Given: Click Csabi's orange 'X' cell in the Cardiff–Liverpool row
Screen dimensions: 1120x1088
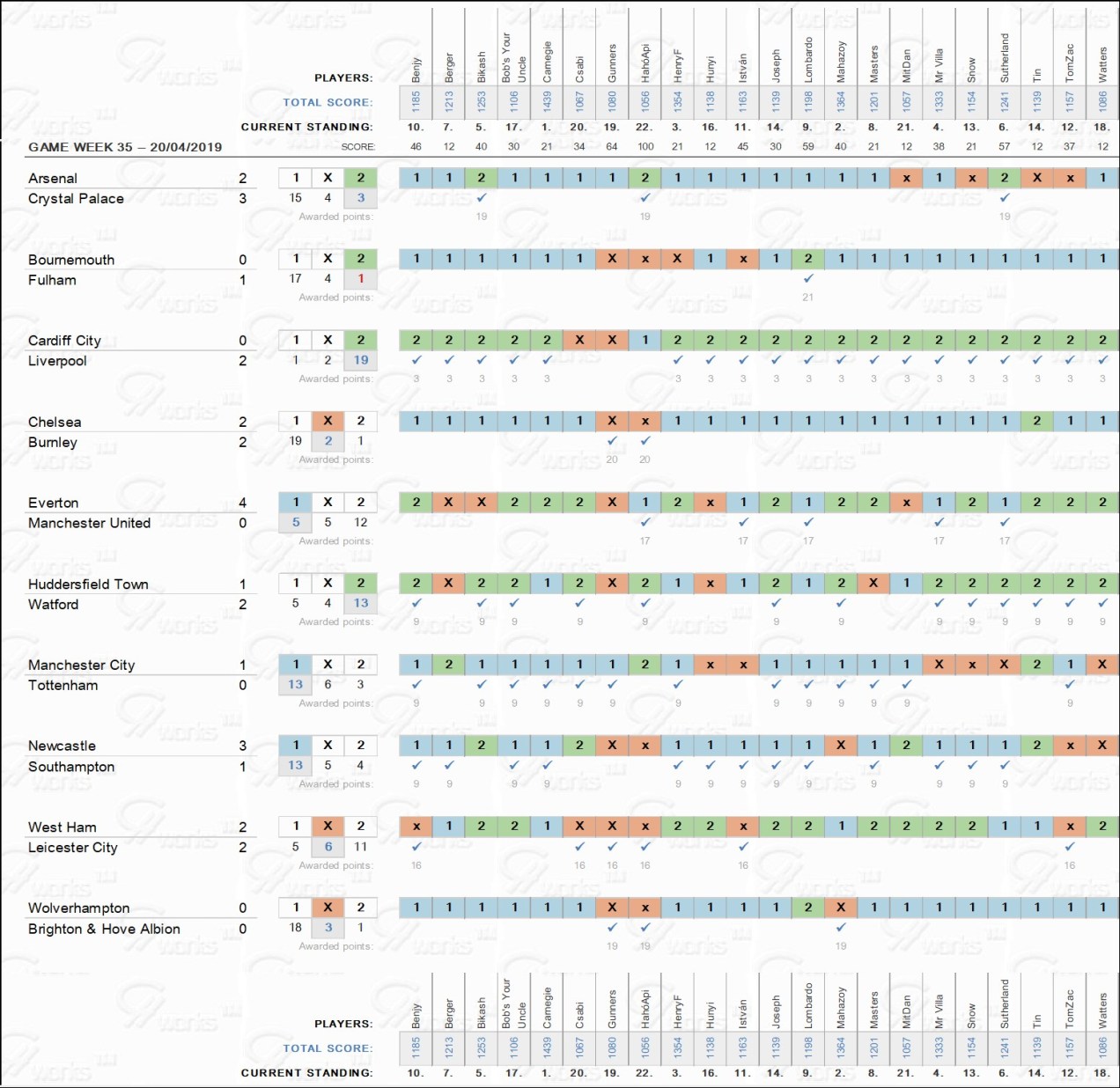Looking at the screenshot, I should [579, 340].
